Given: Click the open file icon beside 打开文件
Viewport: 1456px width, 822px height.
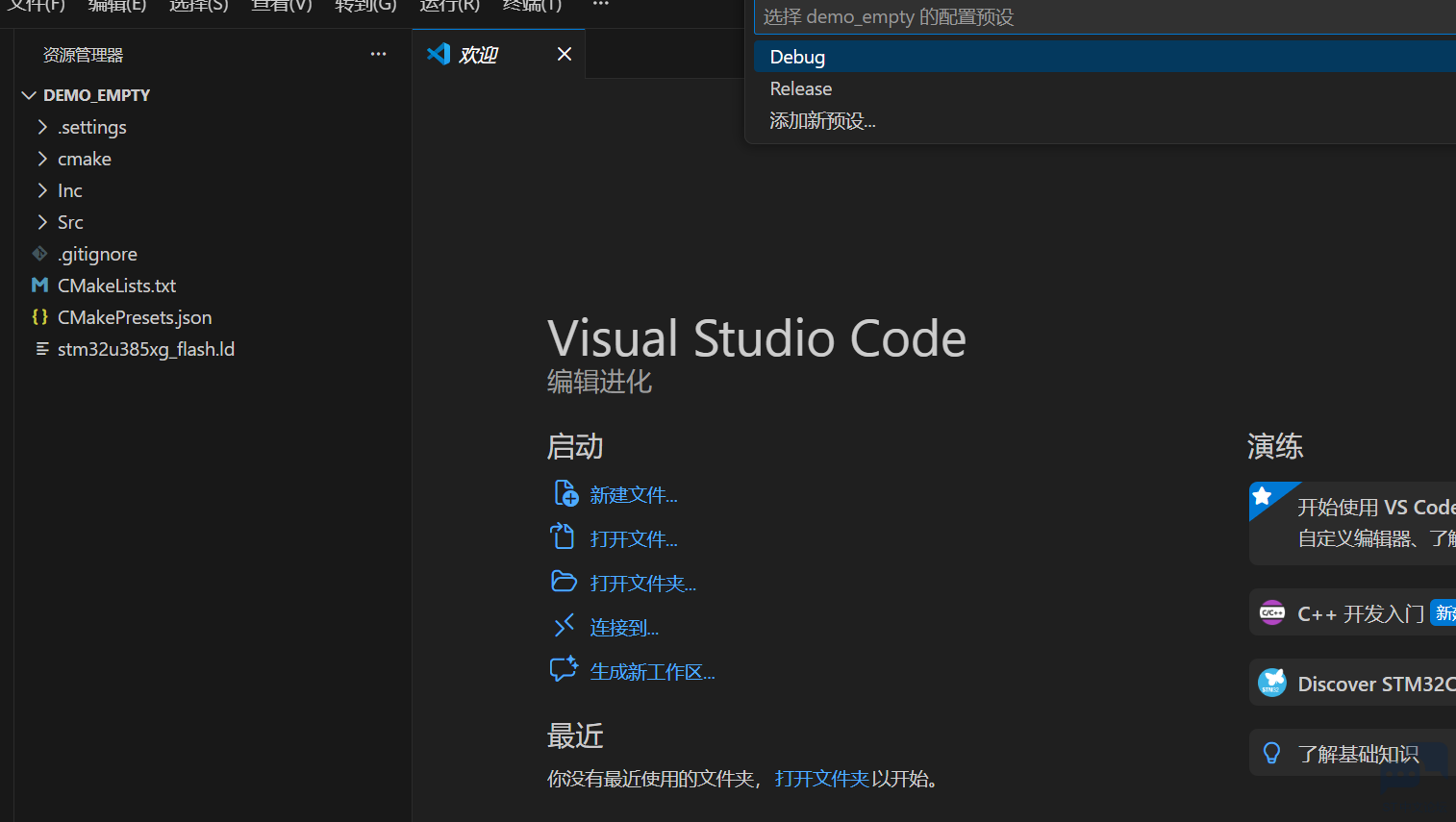Looking at the screenshot, I should coord(563,536).
